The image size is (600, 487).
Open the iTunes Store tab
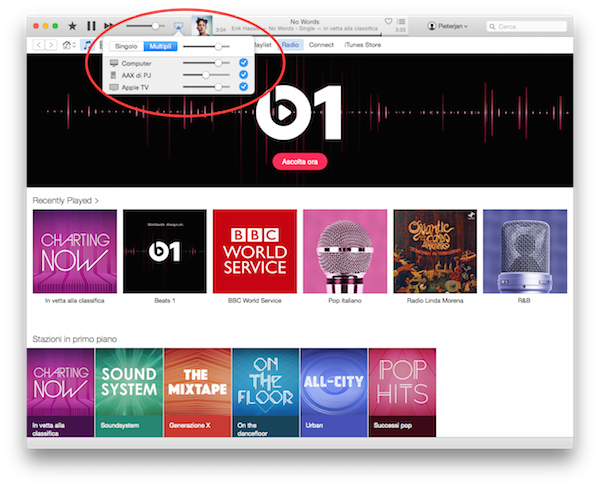362,45
